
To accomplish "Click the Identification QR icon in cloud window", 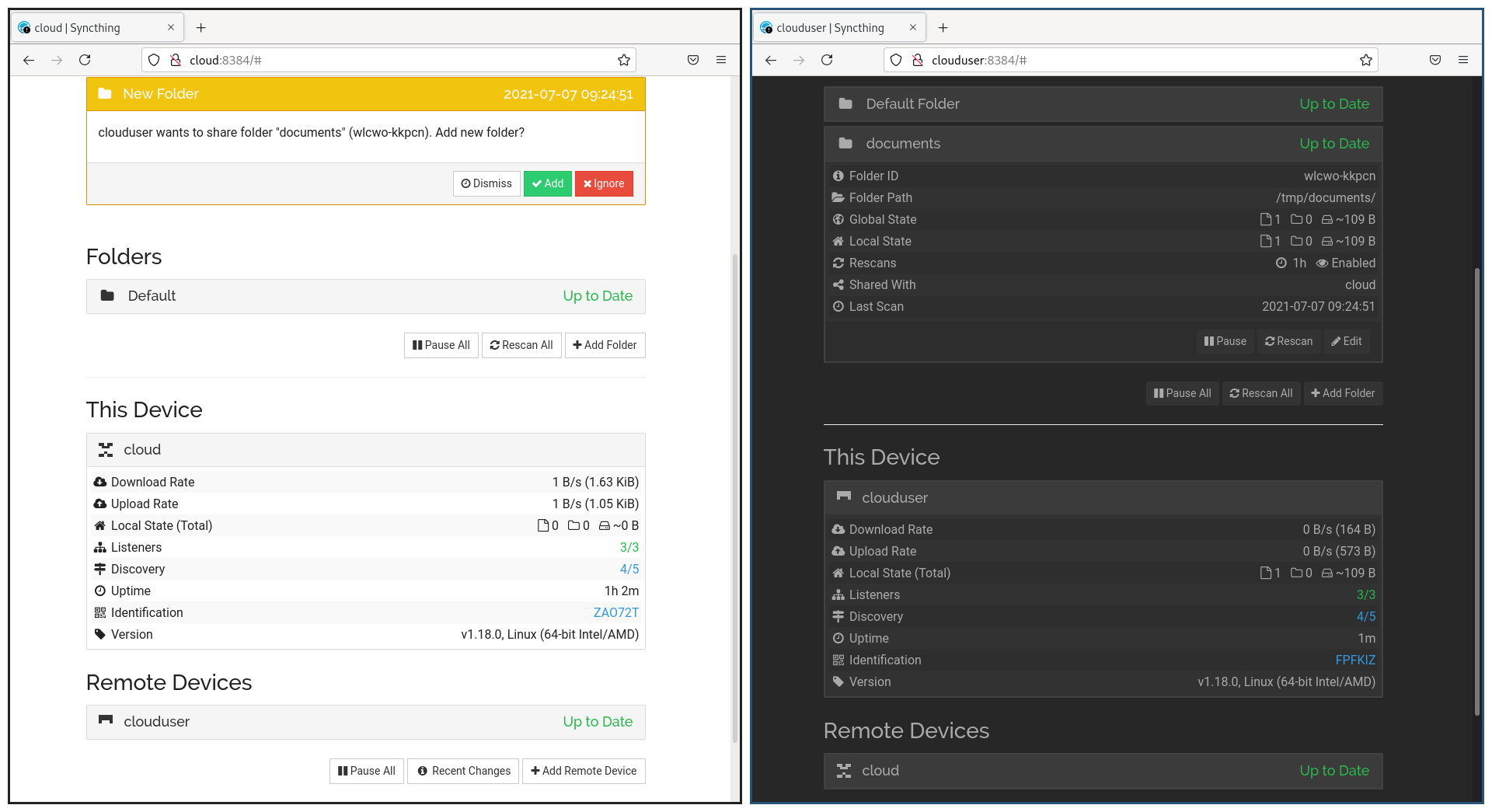I will tap(99, 612).
